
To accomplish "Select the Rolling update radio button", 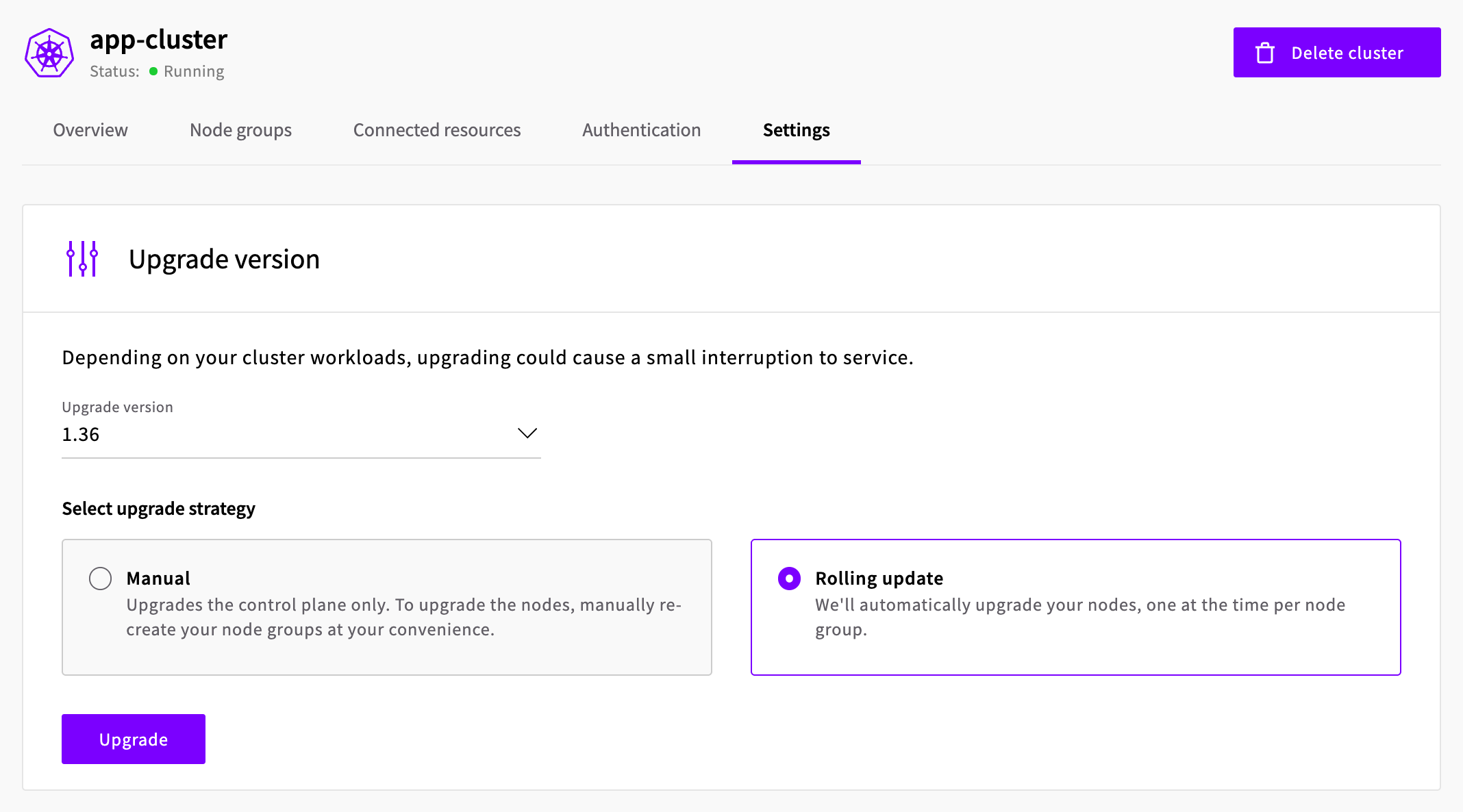I will [789, 579].
